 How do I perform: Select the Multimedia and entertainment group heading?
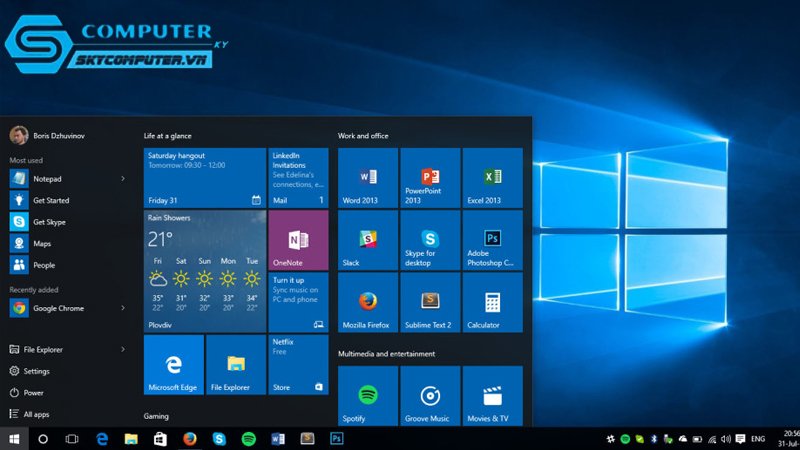click(386, 354)
